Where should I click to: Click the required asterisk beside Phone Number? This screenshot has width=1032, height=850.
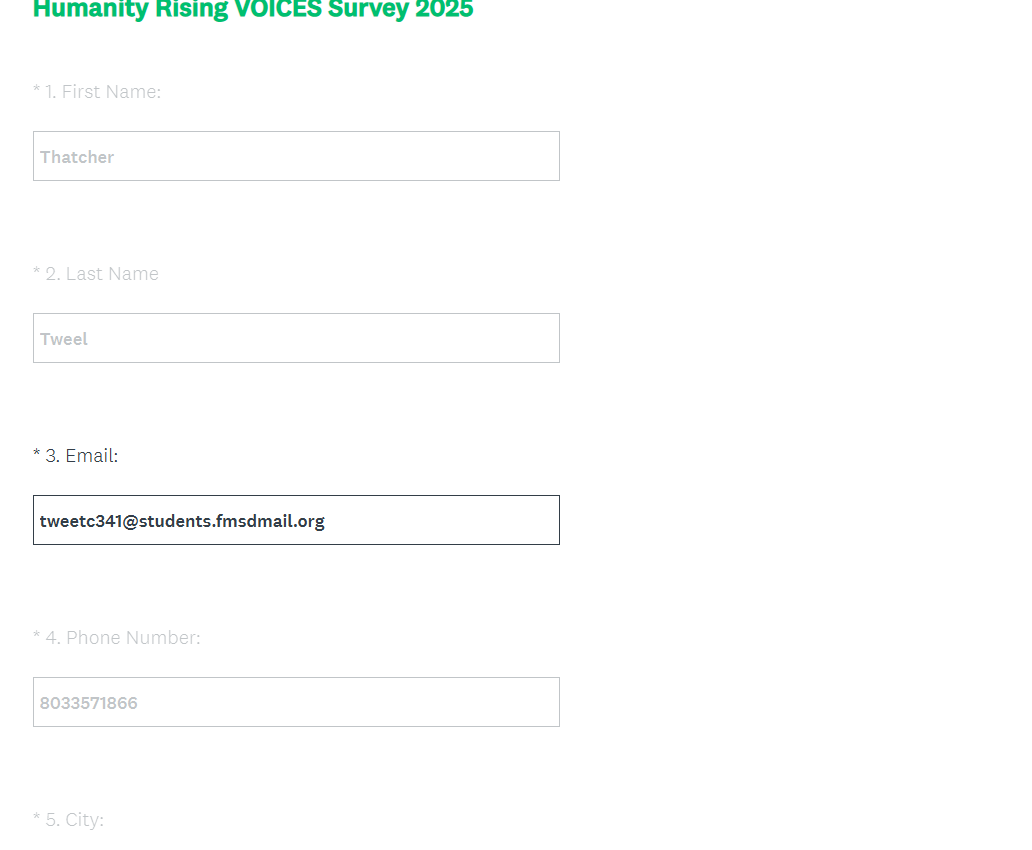click(37, 636)
